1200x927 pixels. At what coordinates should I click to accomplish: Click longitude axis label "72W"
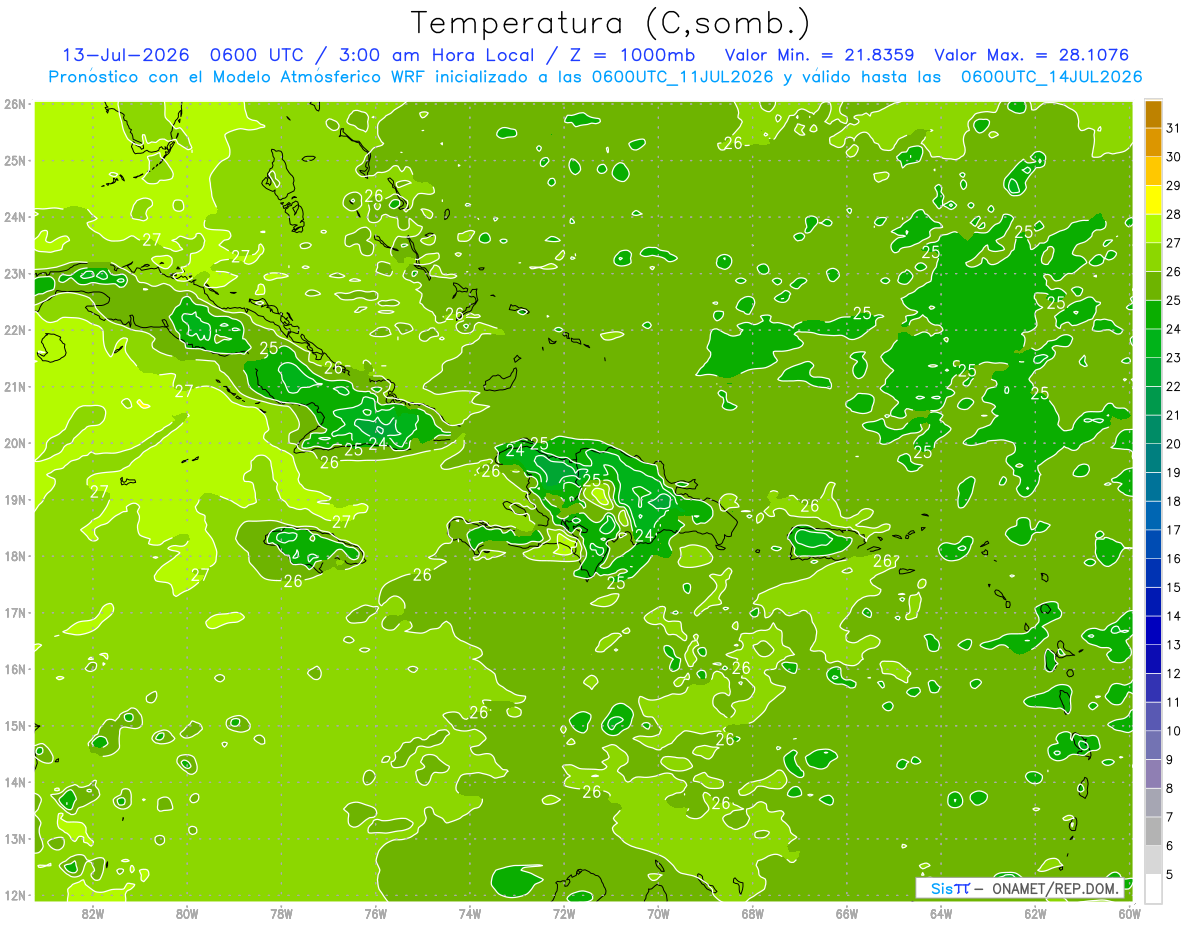tap(564, 912)
